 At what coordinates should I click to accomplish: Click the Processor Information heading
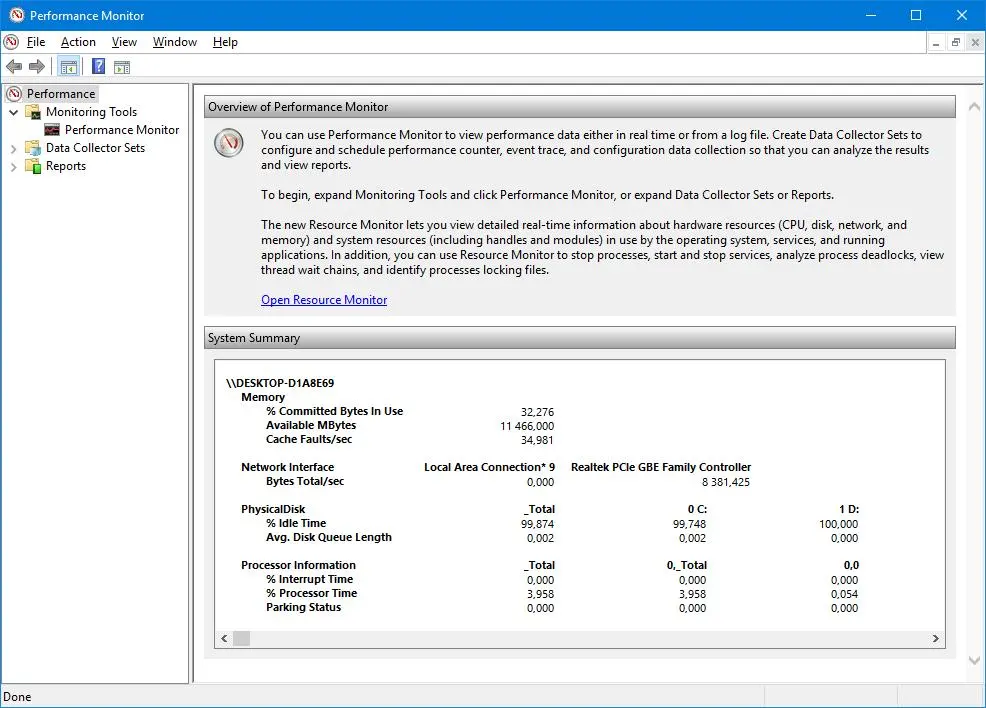pos(298,565)
